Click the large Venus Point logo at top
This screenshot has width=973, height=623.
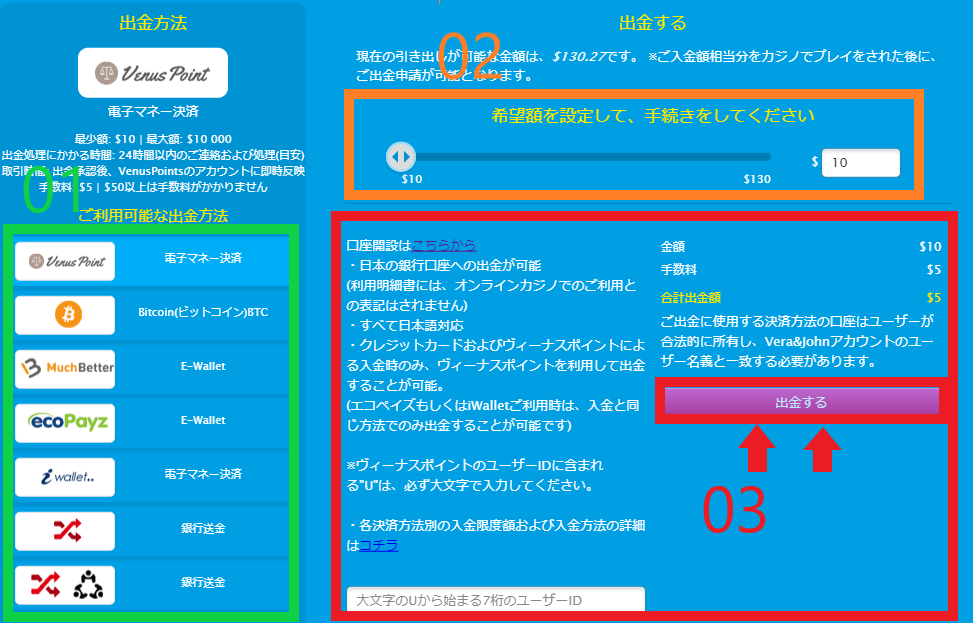click(x=153, y=73)
